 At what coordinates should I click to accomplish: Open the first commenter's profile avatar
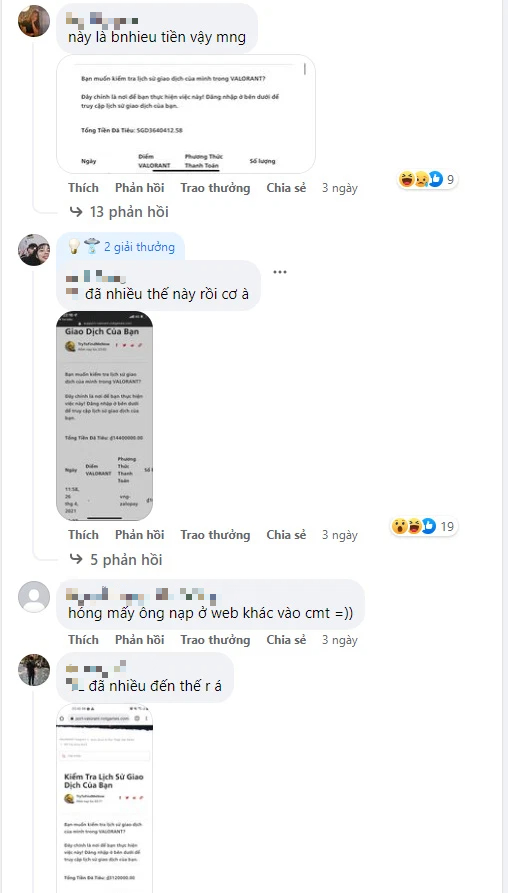(34, 21)
